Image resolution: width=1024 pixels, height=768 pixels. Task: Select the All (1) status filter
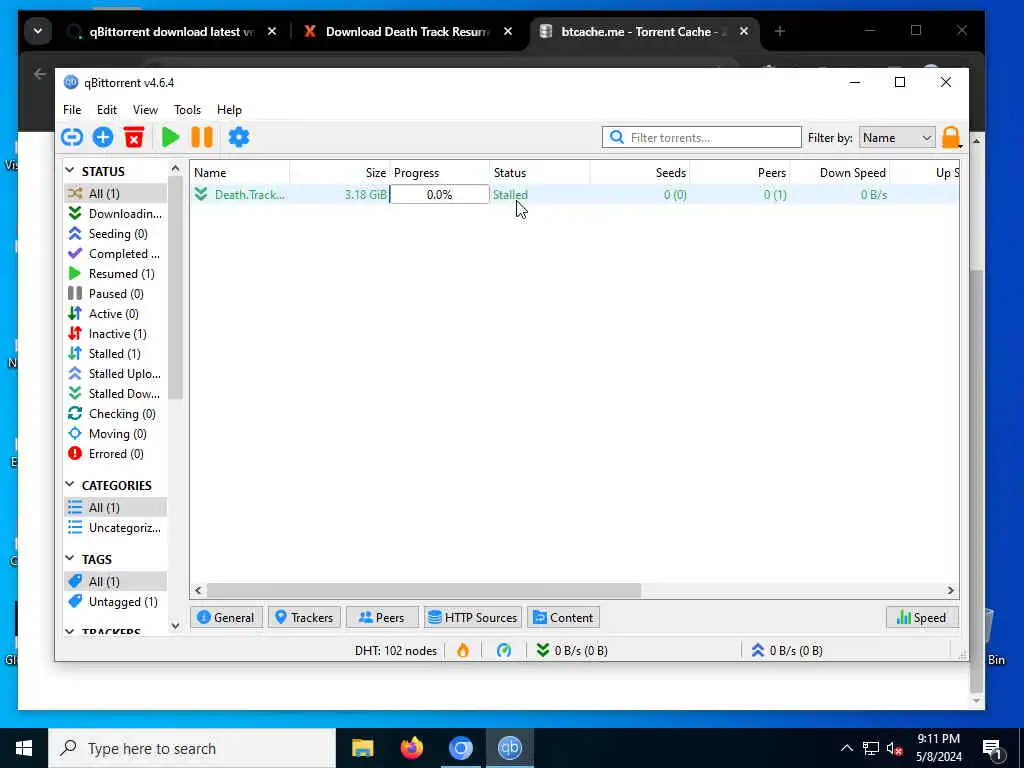tap(116, 193)
